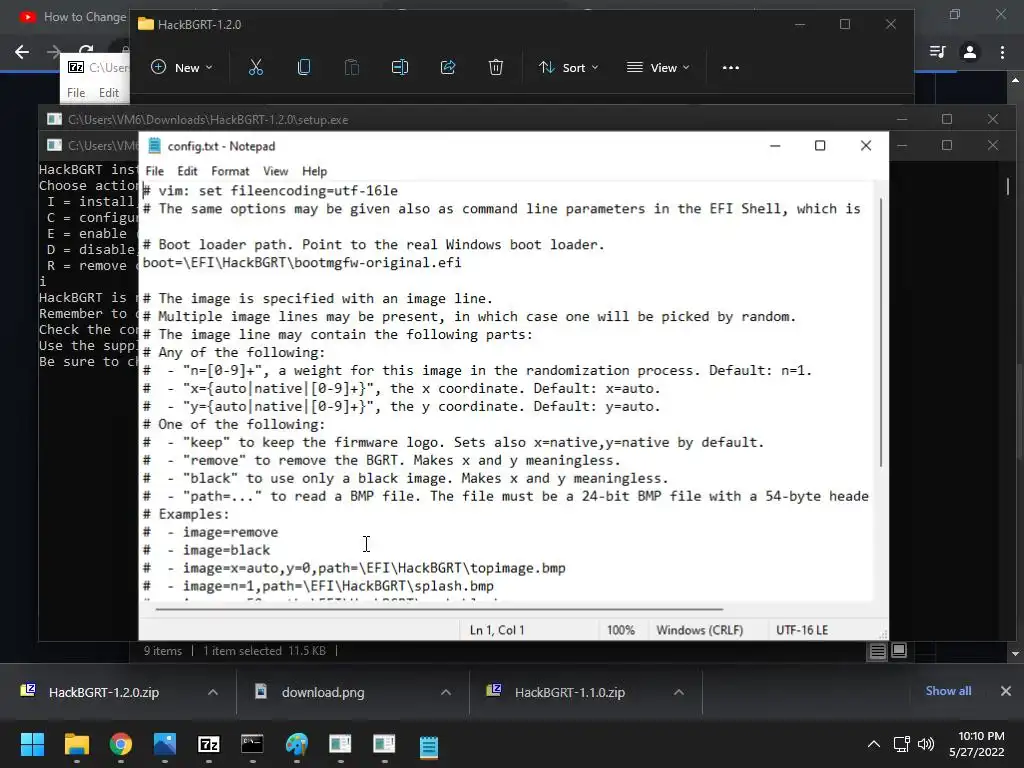This screenshot has width=1024, height=768.
Task: Open 7-Zip from taskbar
Action: [208, 744]
